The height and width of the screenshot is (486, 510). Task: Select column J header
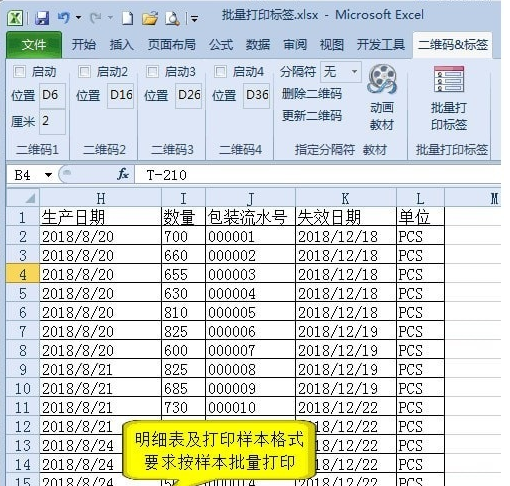(250, 199)
